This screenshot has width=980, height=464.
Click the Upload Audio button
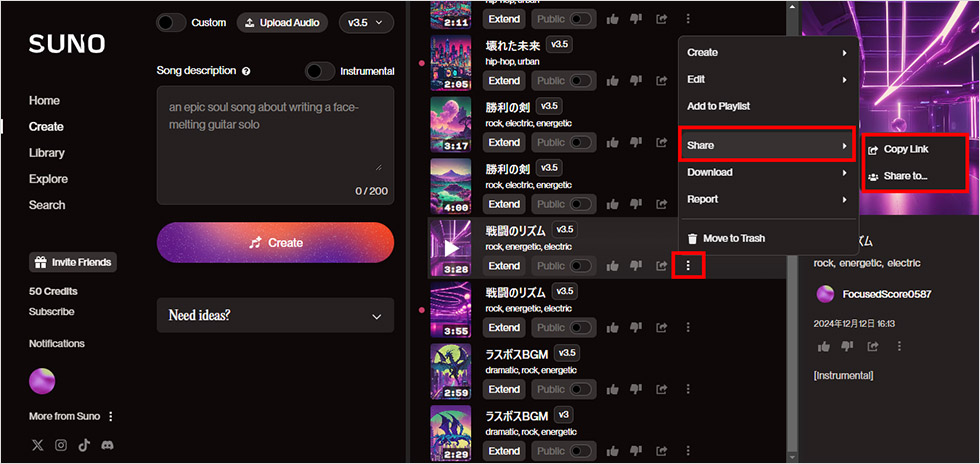pos(282,23)
